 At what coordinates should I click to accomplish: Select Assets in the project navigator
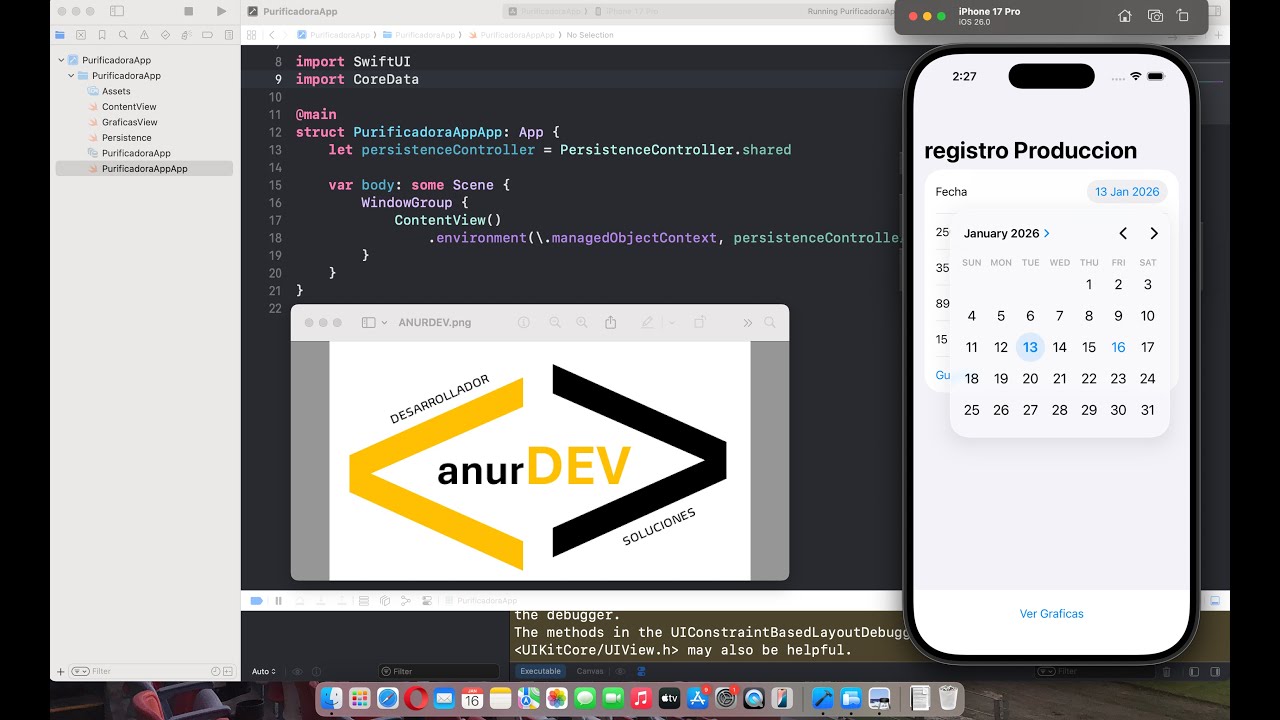point(116,91)
